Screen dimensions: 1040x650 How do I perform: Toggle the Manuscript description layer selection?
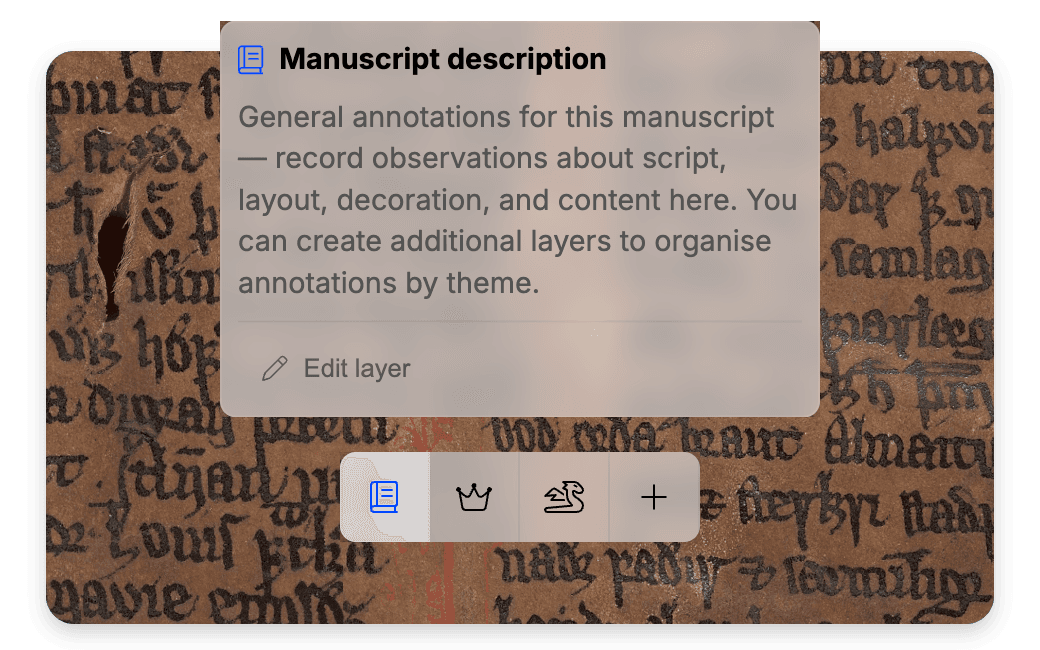[383, 496]
